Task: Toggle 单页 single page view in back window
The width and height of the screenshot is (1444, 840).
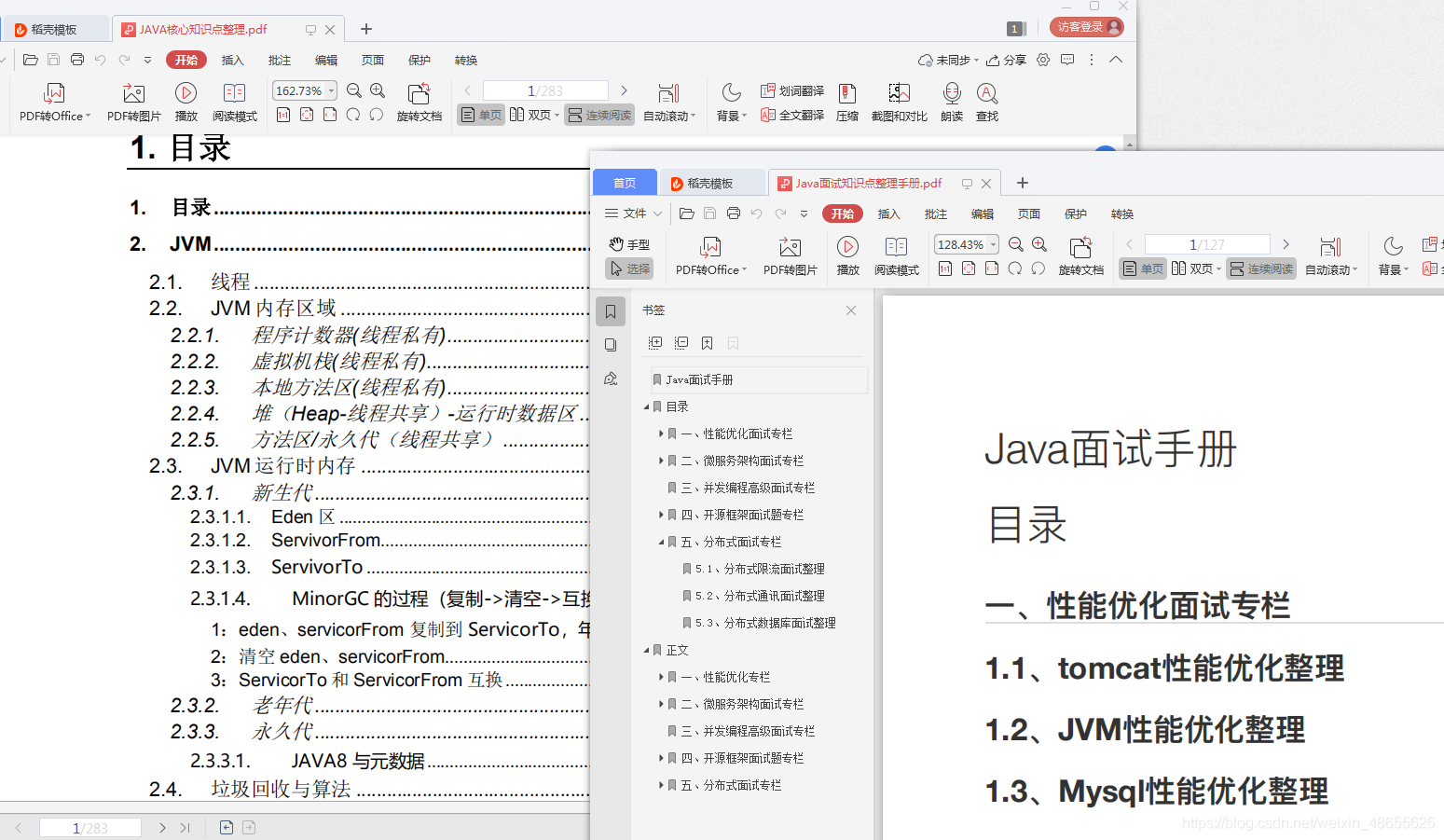Action: 481,115
